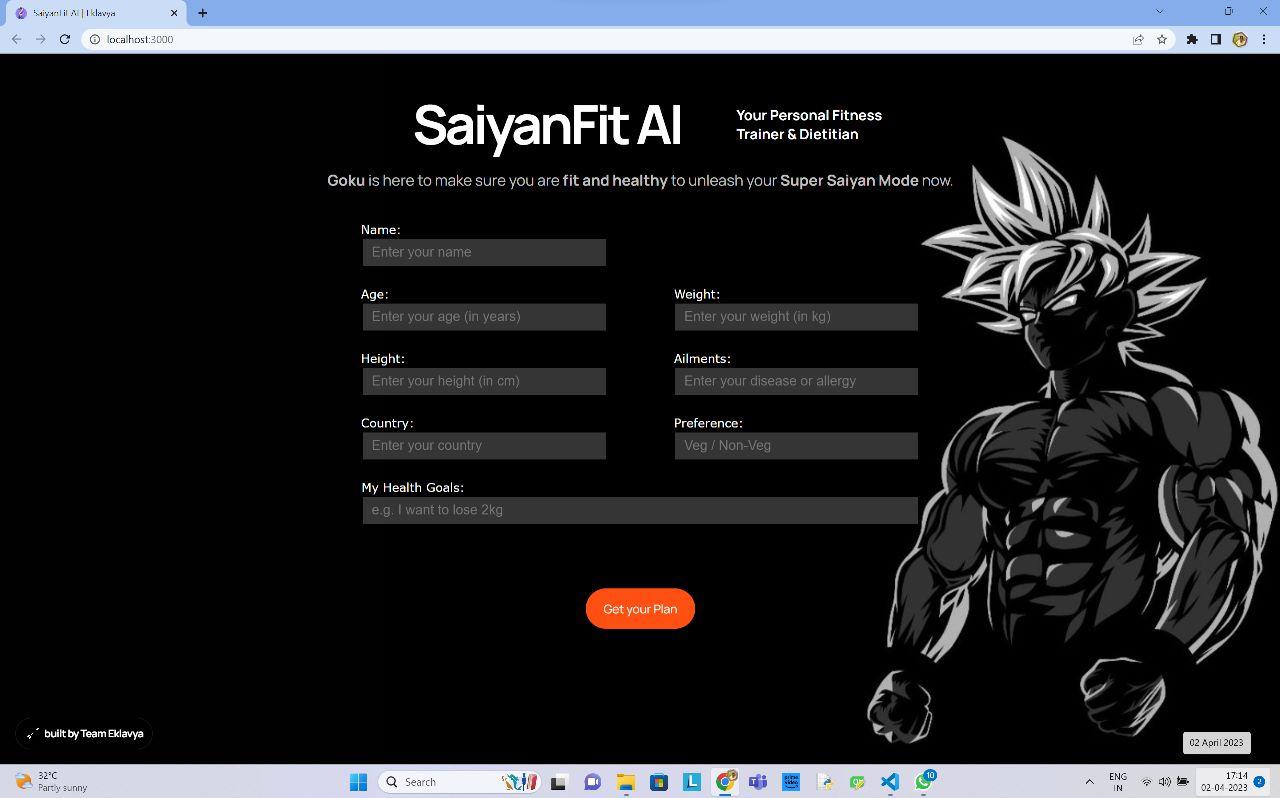Open the built by Team Eklavya badge
Viewport: 1280px width, 798px height.
(84, 734)
